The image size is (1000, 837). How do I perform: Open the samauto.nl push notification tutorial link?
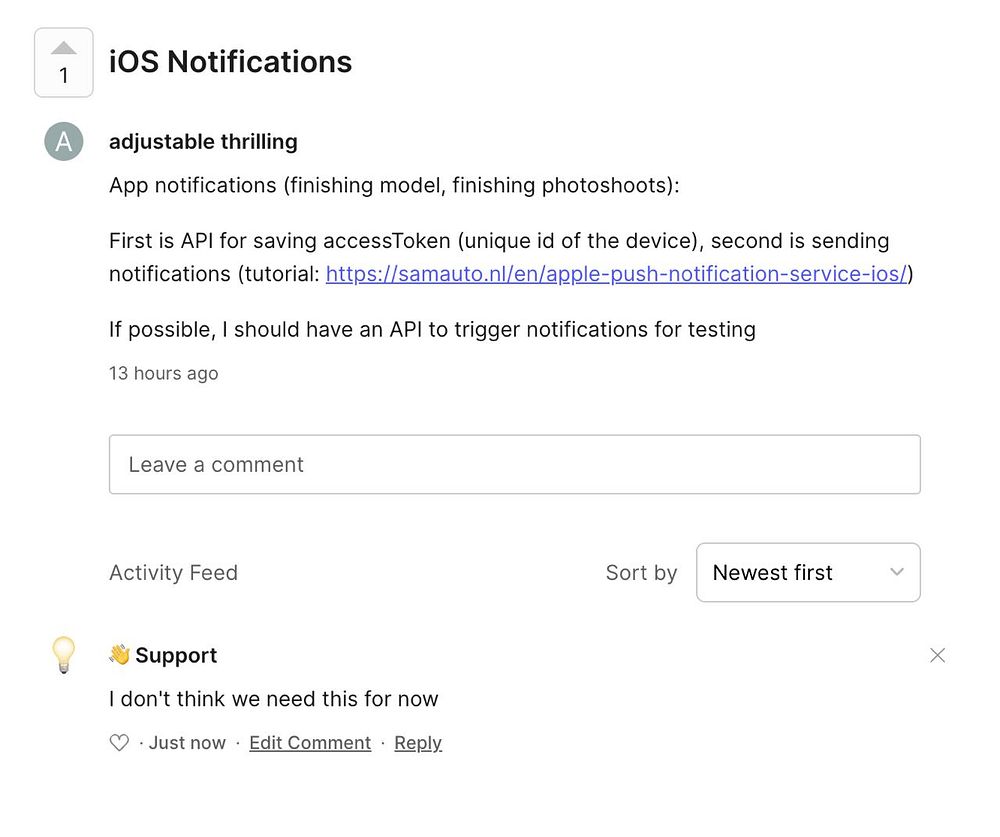(x=617, y=274)
